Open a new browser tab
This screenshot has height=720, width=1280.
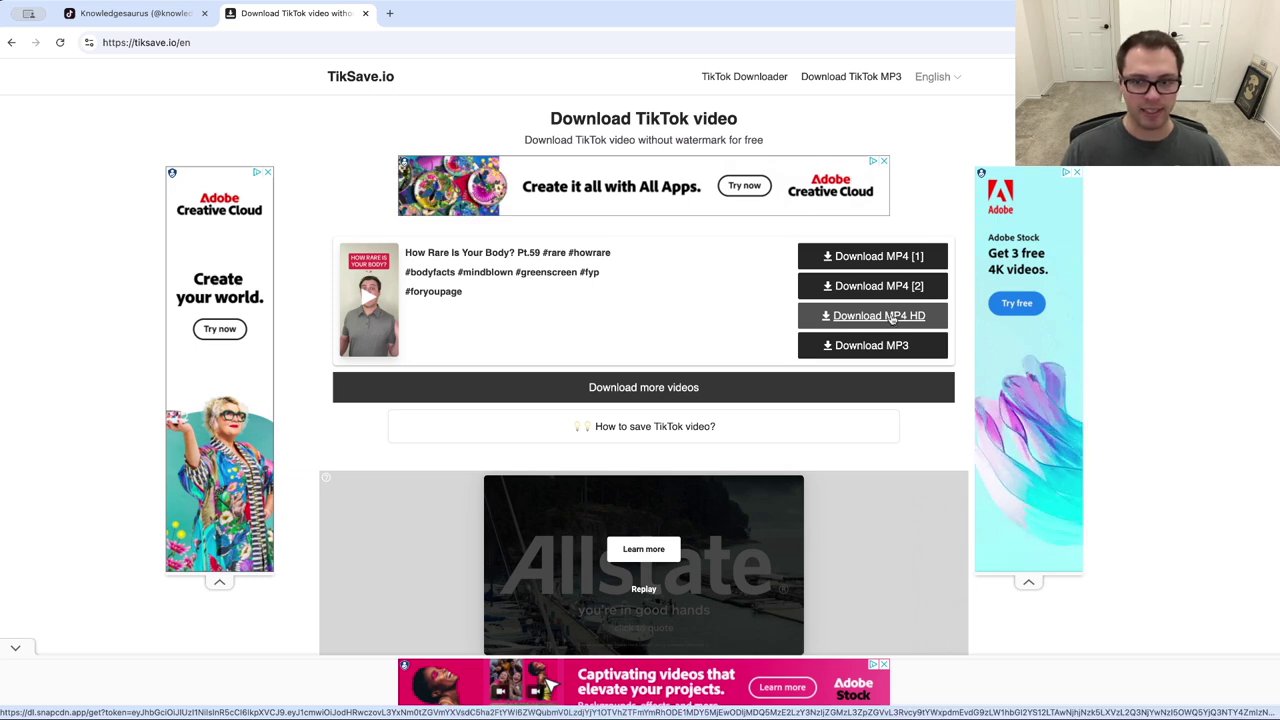390,13
